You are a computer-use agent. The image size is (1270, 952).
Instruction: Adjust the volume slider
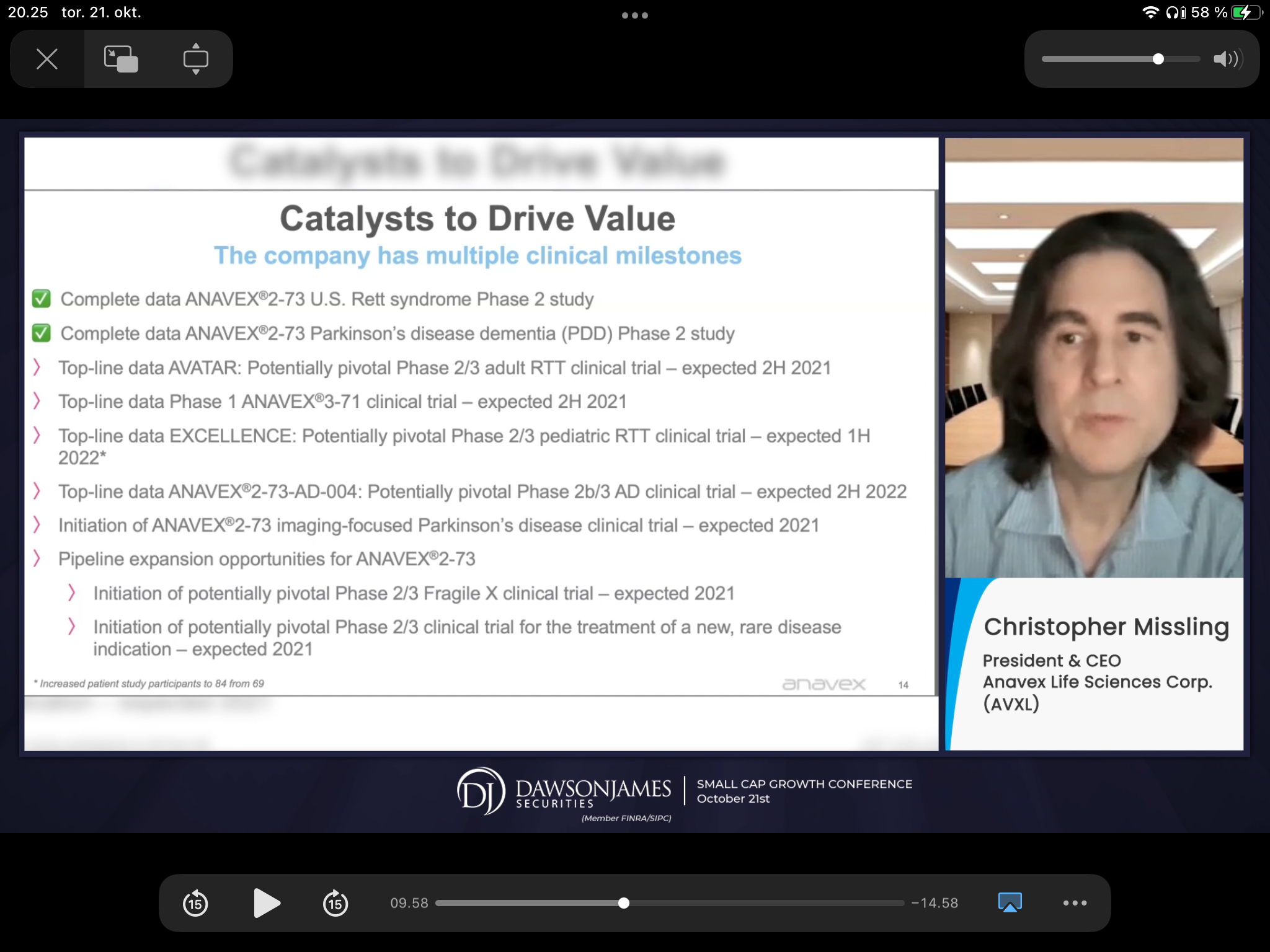(1121, 59)
